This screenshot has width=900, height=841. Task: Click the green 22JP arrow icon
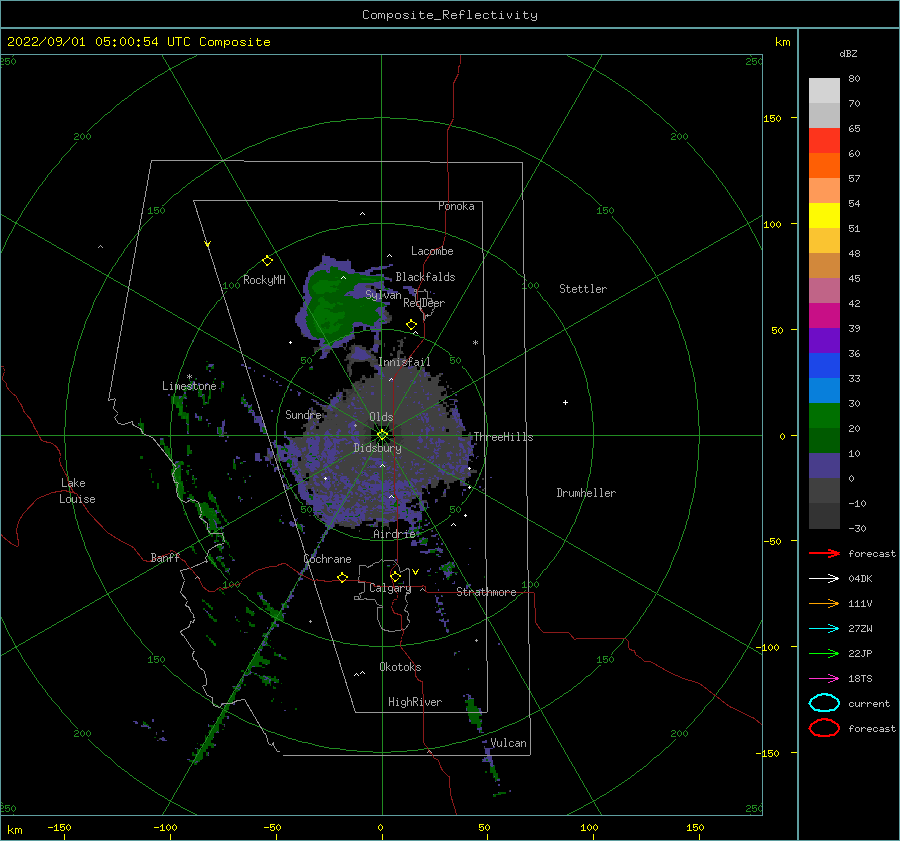tap(824, 653)
